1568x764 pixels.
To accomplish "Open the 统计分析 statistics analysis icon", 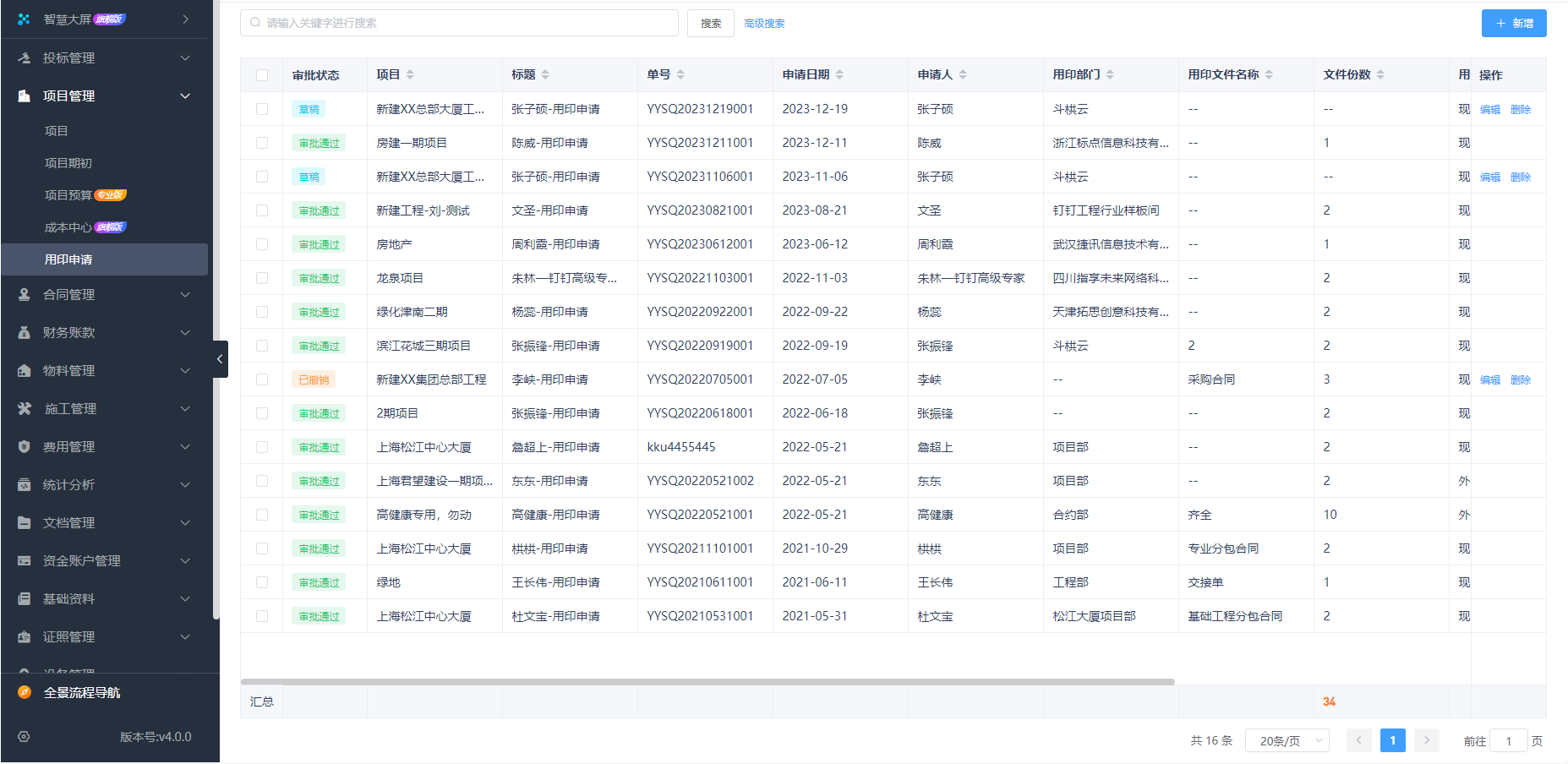I will click(23, 484).
